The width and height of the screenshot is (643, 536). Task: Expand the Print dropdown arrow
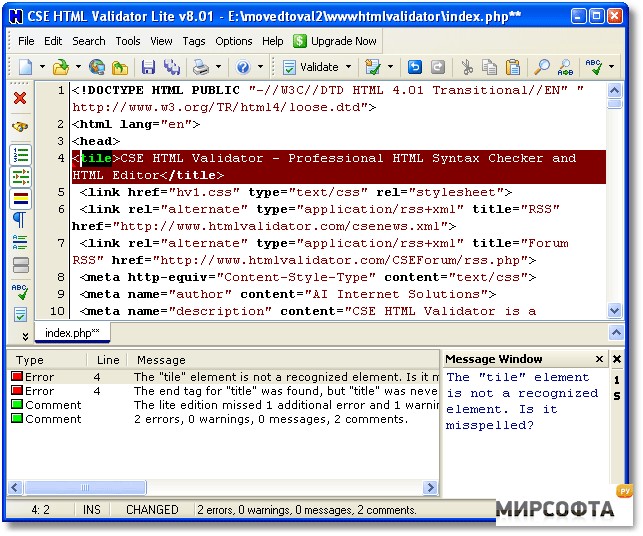coord(219,66)
